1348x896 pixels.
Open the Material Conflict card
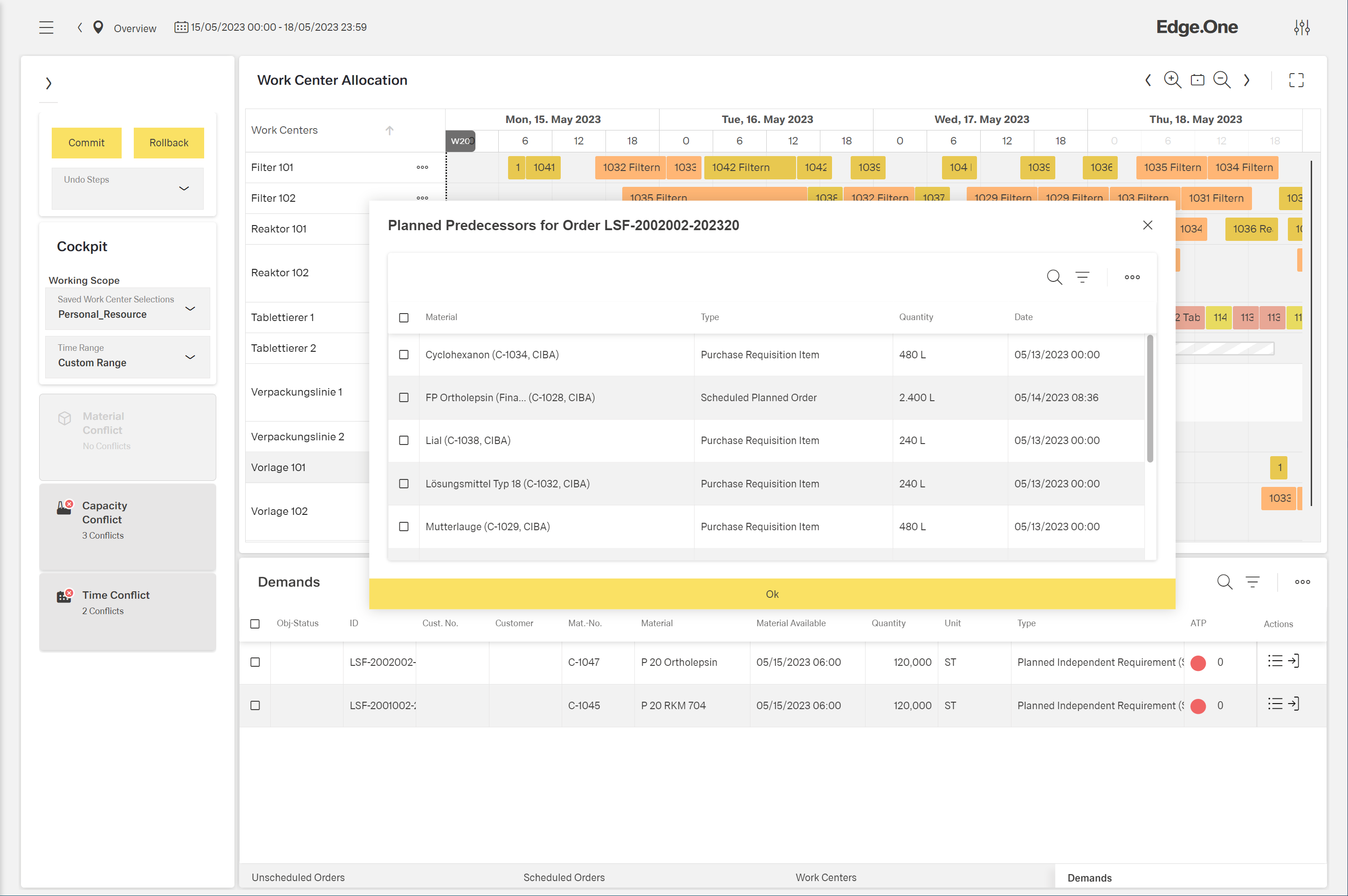128,437
